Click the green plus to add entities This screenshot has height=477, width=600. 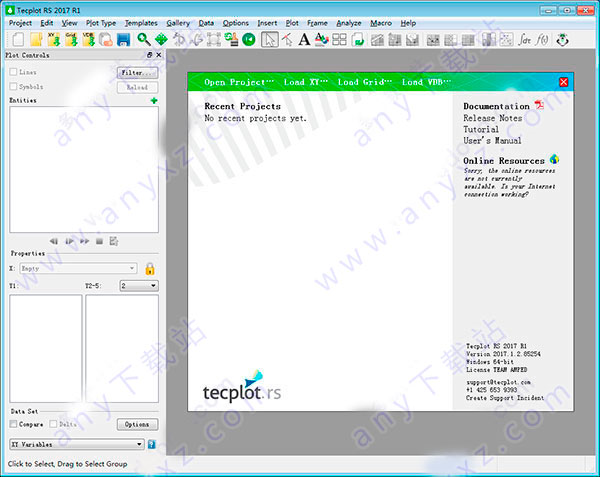[154, 101]
